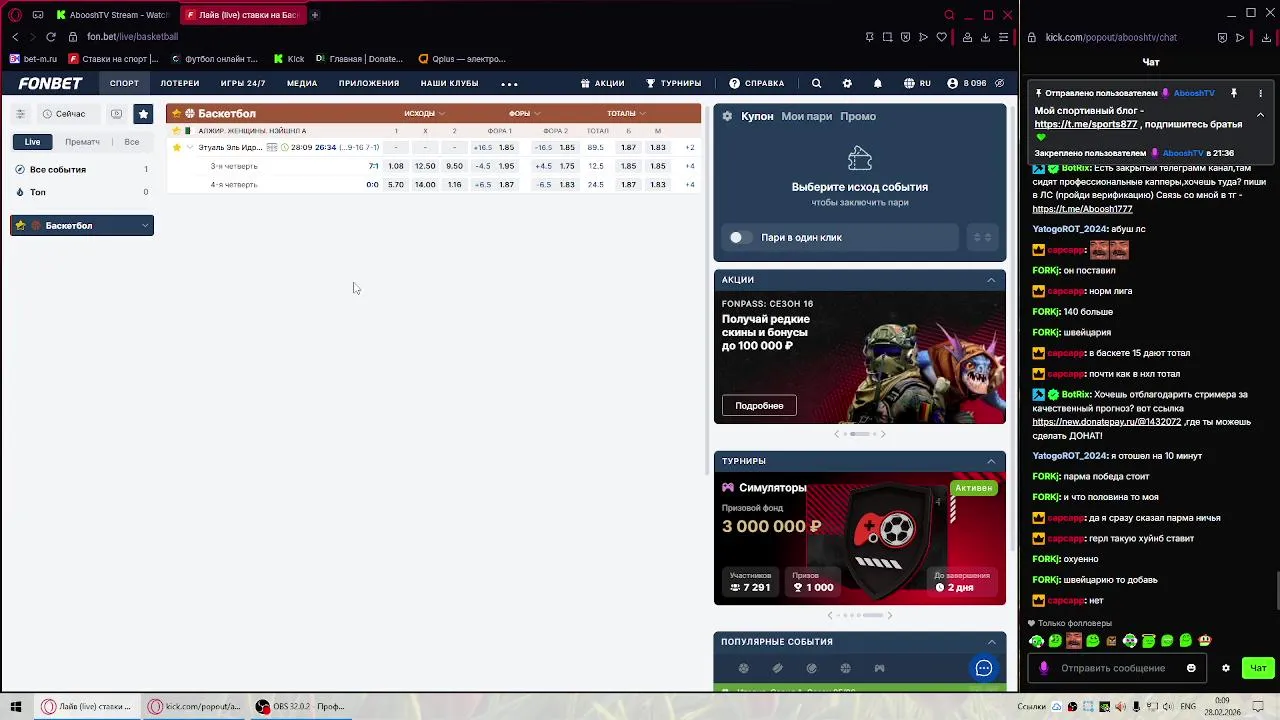Open Все события in the sidebar
Image resolution: width=1280 pixels, height=720 pixels.
point(81,170)
